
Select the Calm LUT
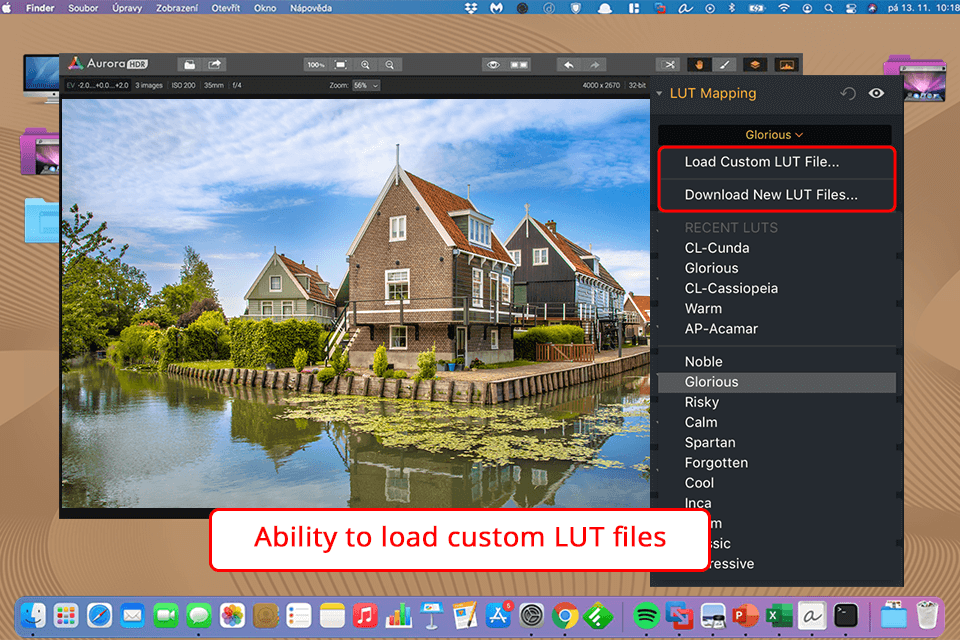[700, 423]
